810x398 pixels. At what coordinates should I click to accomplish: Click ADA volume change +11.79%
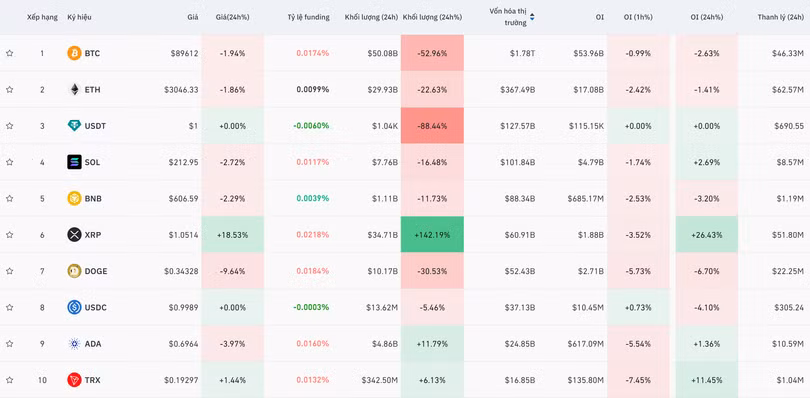pos(432,344)
